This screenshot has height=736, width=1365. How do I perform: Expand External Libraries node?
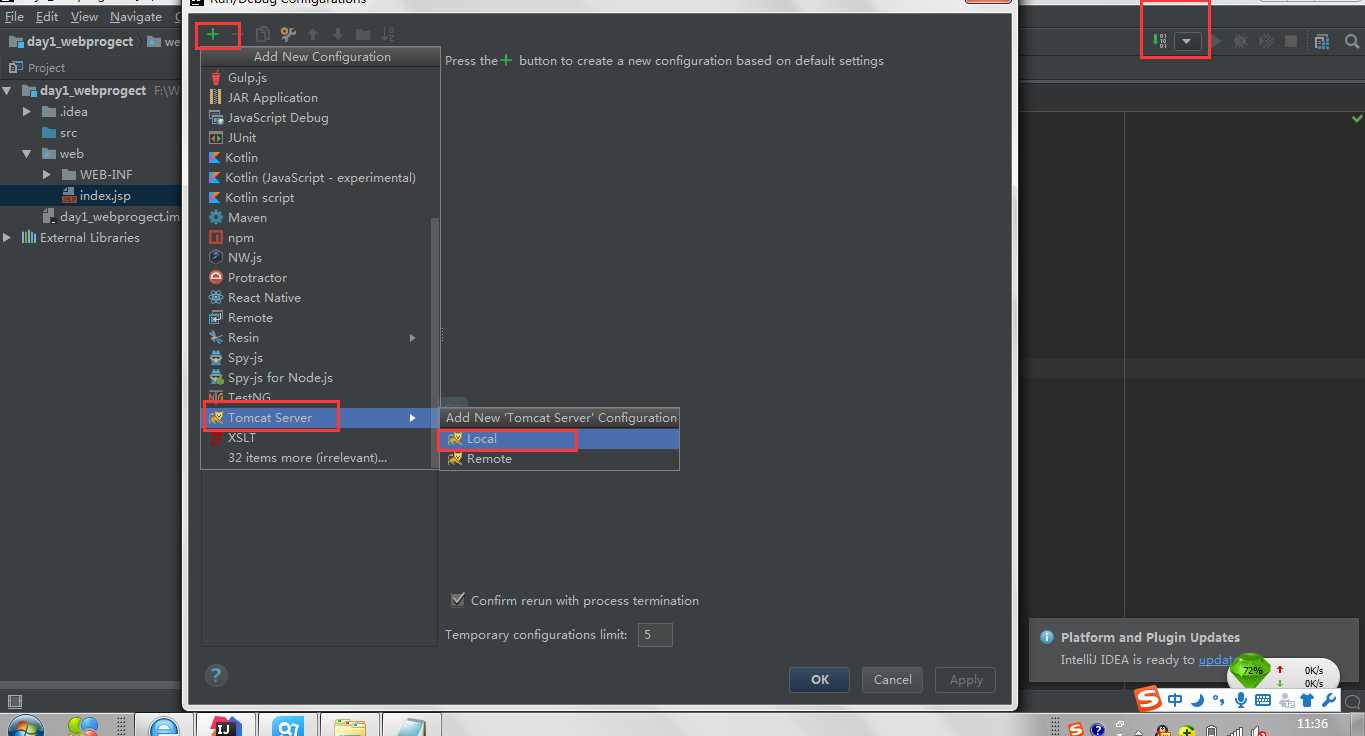[8, 237]
